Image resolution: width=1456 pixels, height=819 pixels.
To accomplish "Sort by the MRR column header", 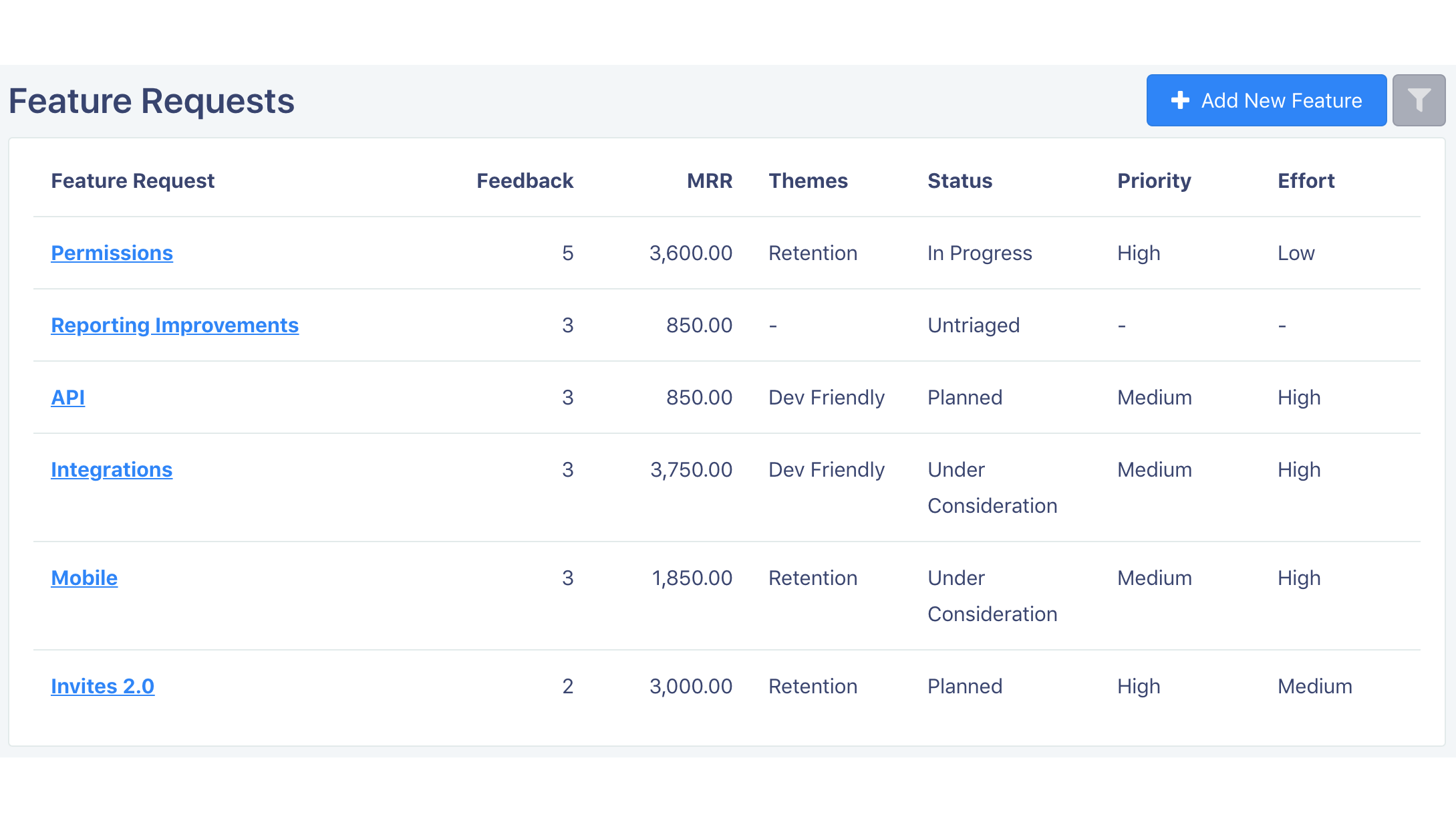I will [710, 181].
